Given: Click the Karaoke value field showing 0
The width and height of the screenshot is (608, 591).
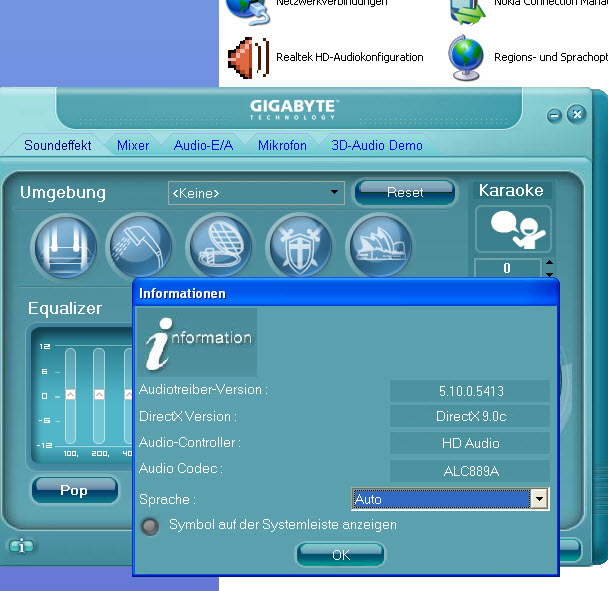Looking at the screenshot, I should (x=507, y=268).
